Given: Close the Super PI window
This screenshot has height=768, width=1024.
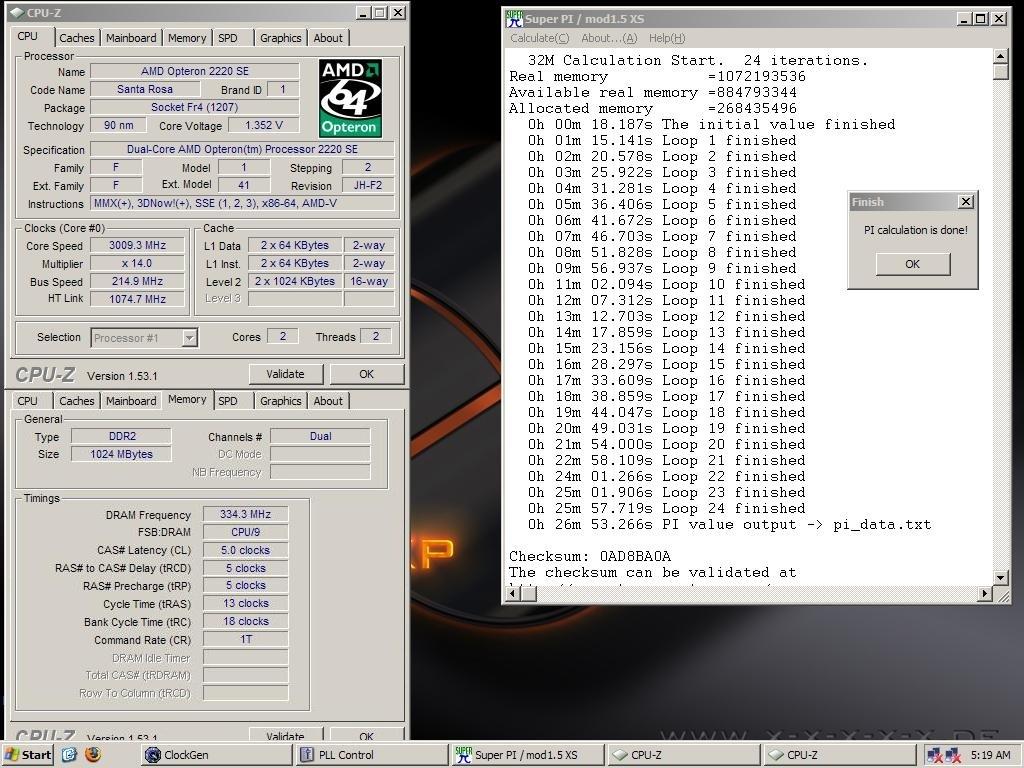Looking at the screenshot, I should point(999,19).
